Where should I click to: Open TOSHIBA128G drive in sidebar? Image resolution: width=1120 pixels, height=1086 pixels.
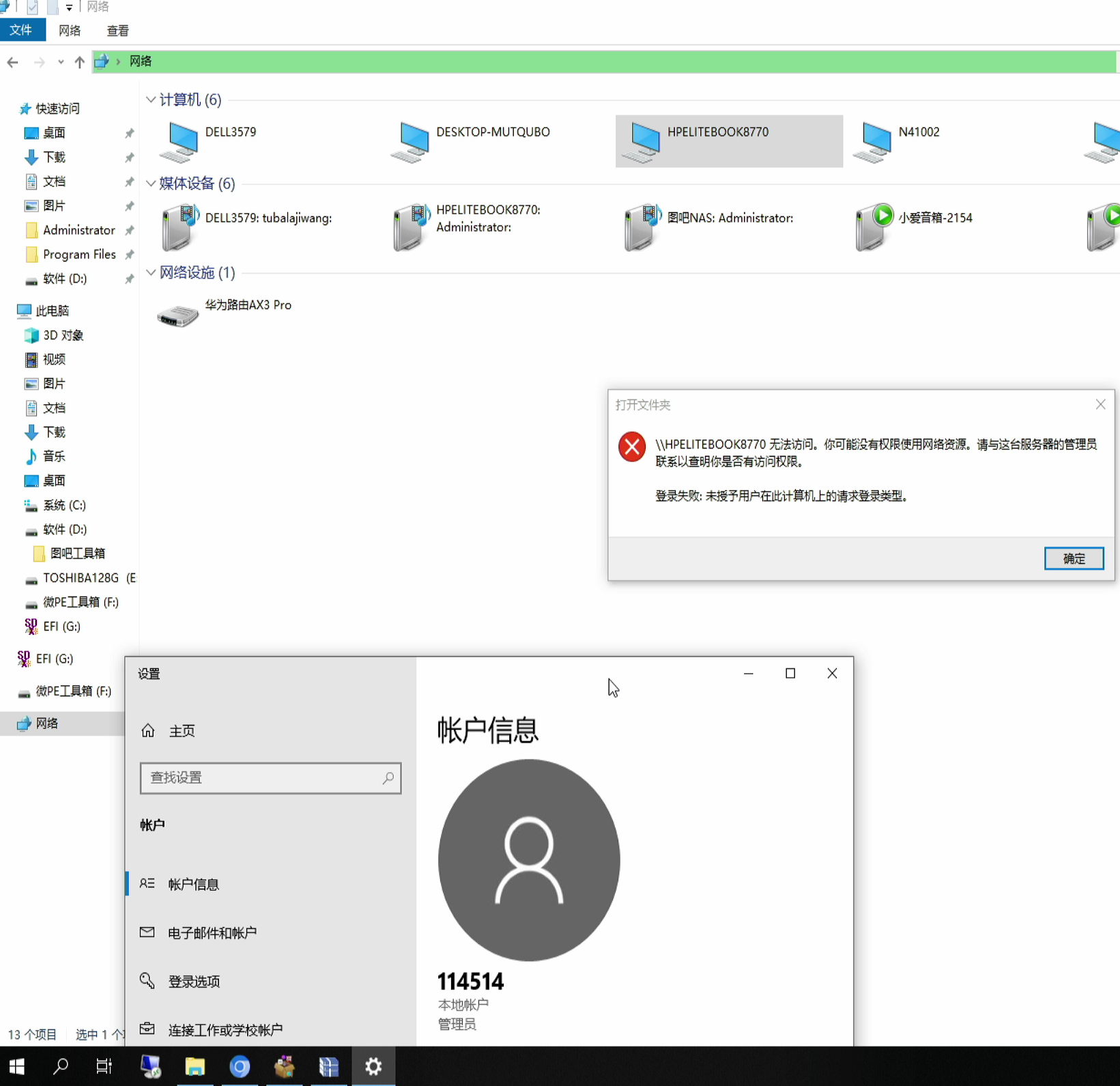[x=81, y=577]
